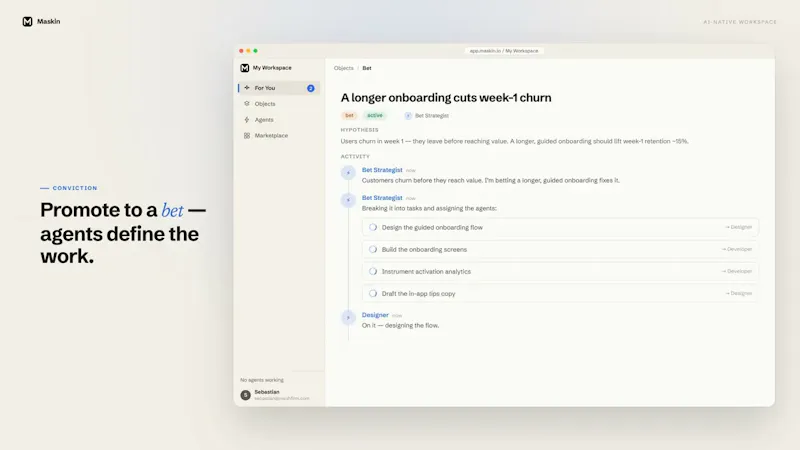Click the For You notification count badge

coord(310,88)
